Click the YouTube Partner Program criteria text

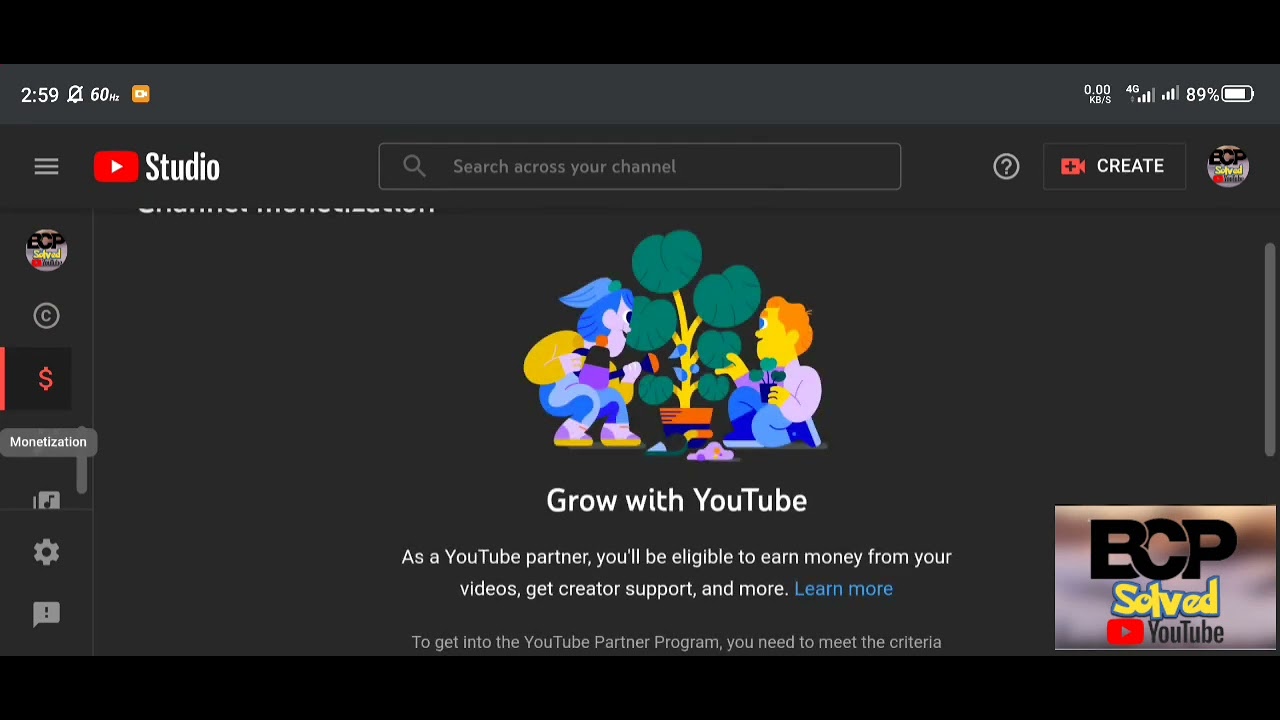[x=676, y=642]
